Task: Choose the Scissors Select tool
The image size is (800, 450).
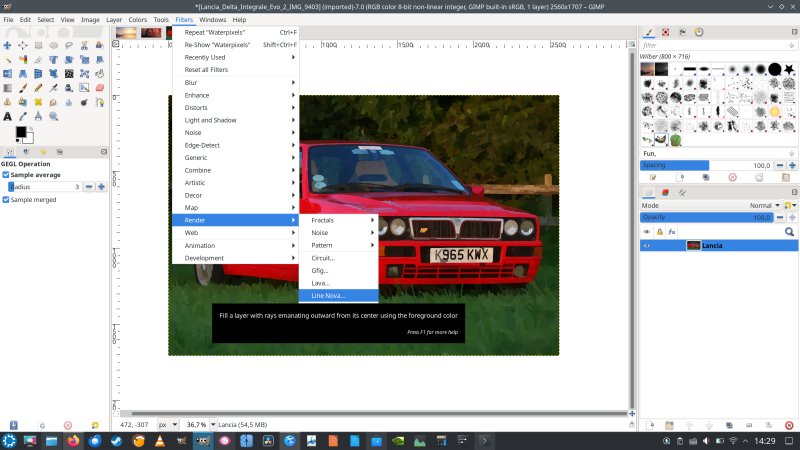Action: pos(83,44)
